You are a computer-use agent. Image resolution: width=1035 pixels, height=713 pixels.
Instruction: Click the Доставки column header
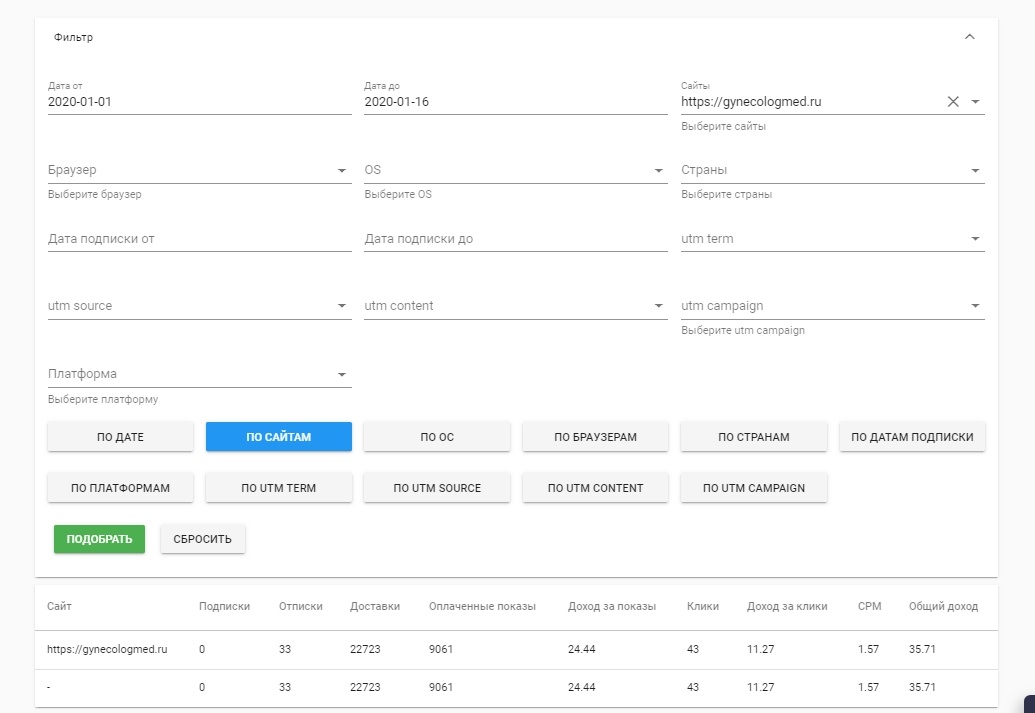375,606
